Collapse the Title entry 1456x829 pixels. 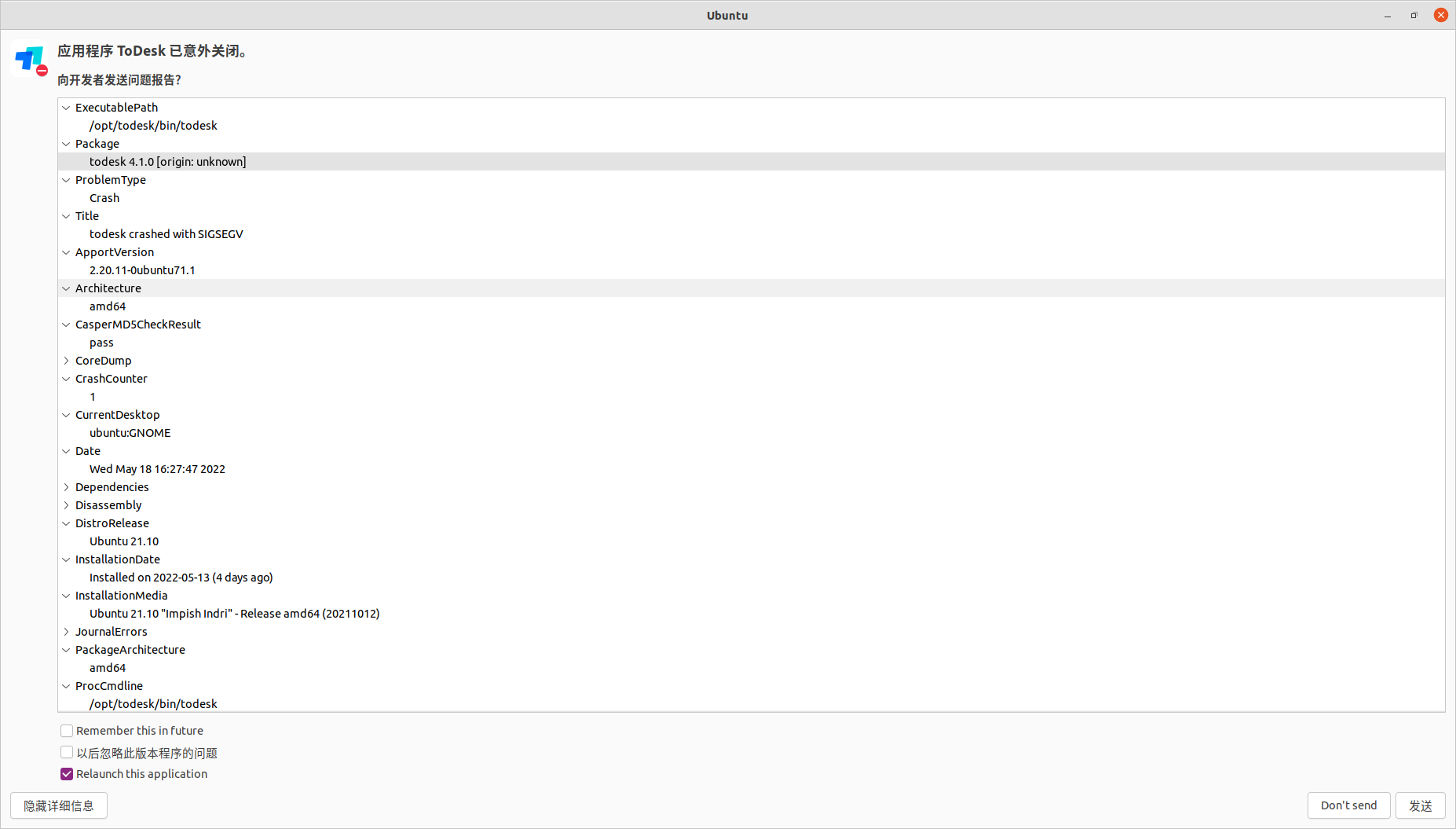tap(67, 216)
